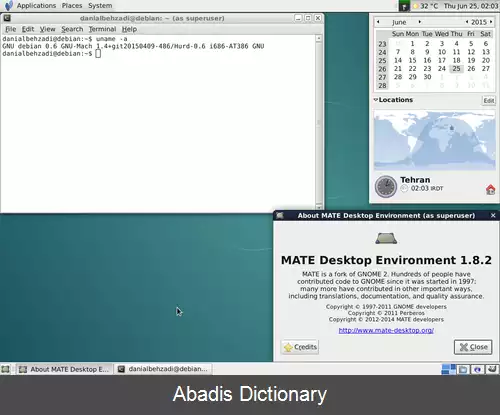Click the 'GNU debian 0.6 GNU-Mach' output line
Screen dimensions: 500x415
click(x=133, y=46)
